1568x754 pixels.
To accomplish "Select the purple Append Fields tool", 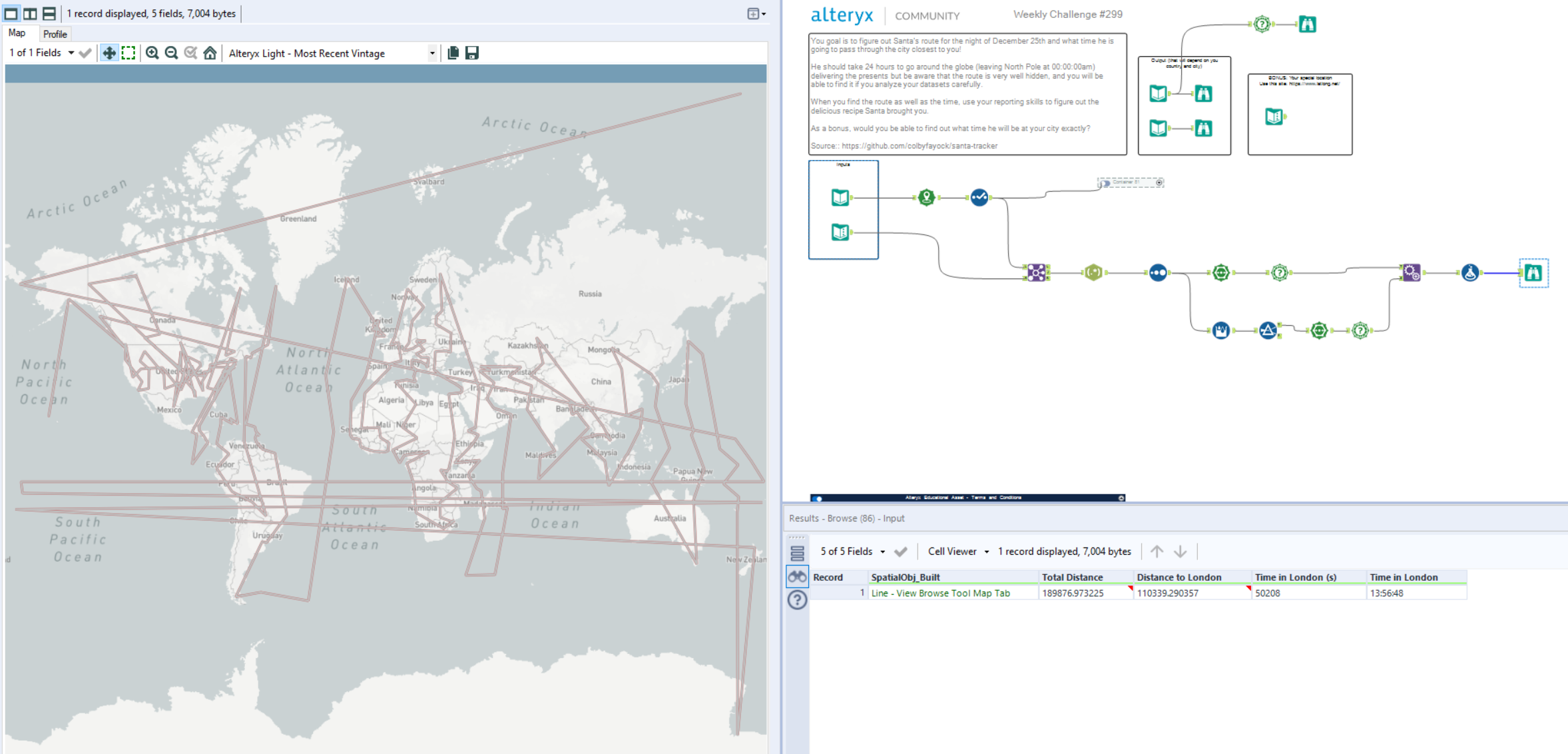I will [x=1037, y=272].
